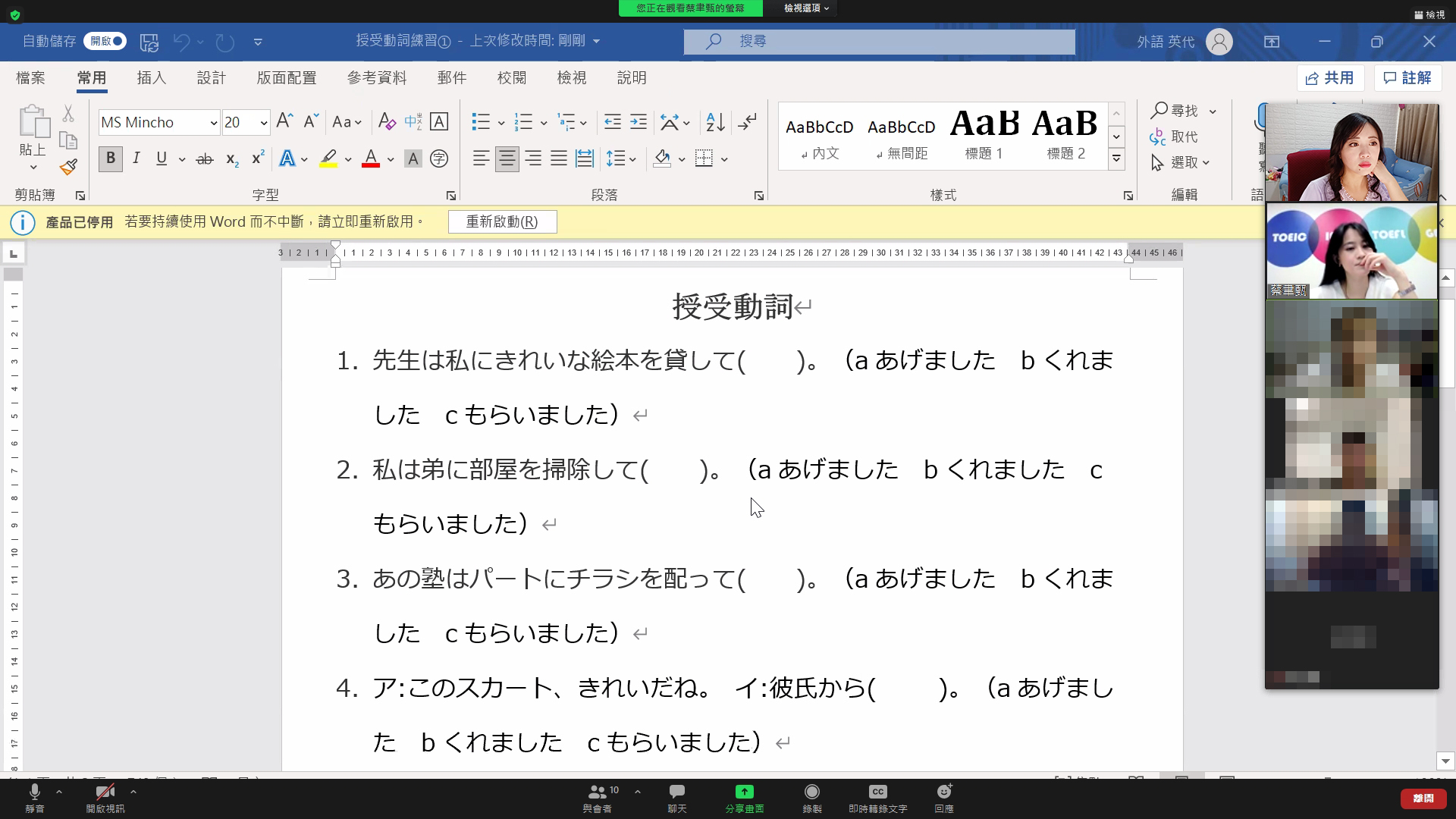Open borders dropdown arrow
The width and height of the screenshot is (1456, 819).
pyautogui.click(x=725, y=159)
